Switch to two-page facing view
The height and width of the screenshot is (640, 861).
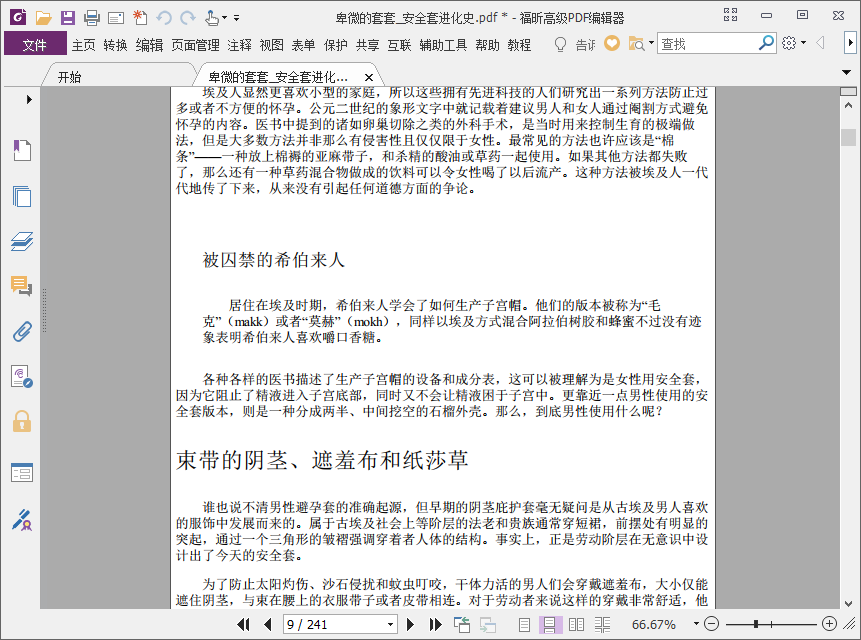click(x=577, y=625)
